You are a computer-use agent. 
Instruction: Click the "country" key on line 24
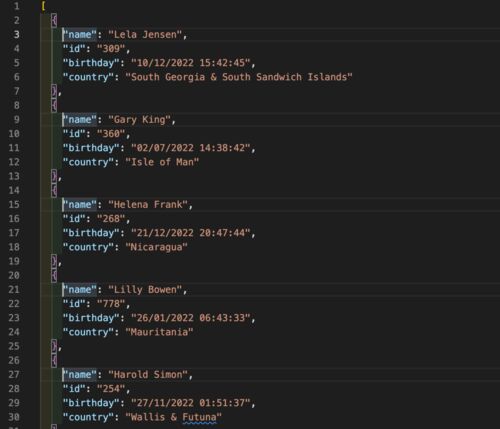tap(88, 332)
